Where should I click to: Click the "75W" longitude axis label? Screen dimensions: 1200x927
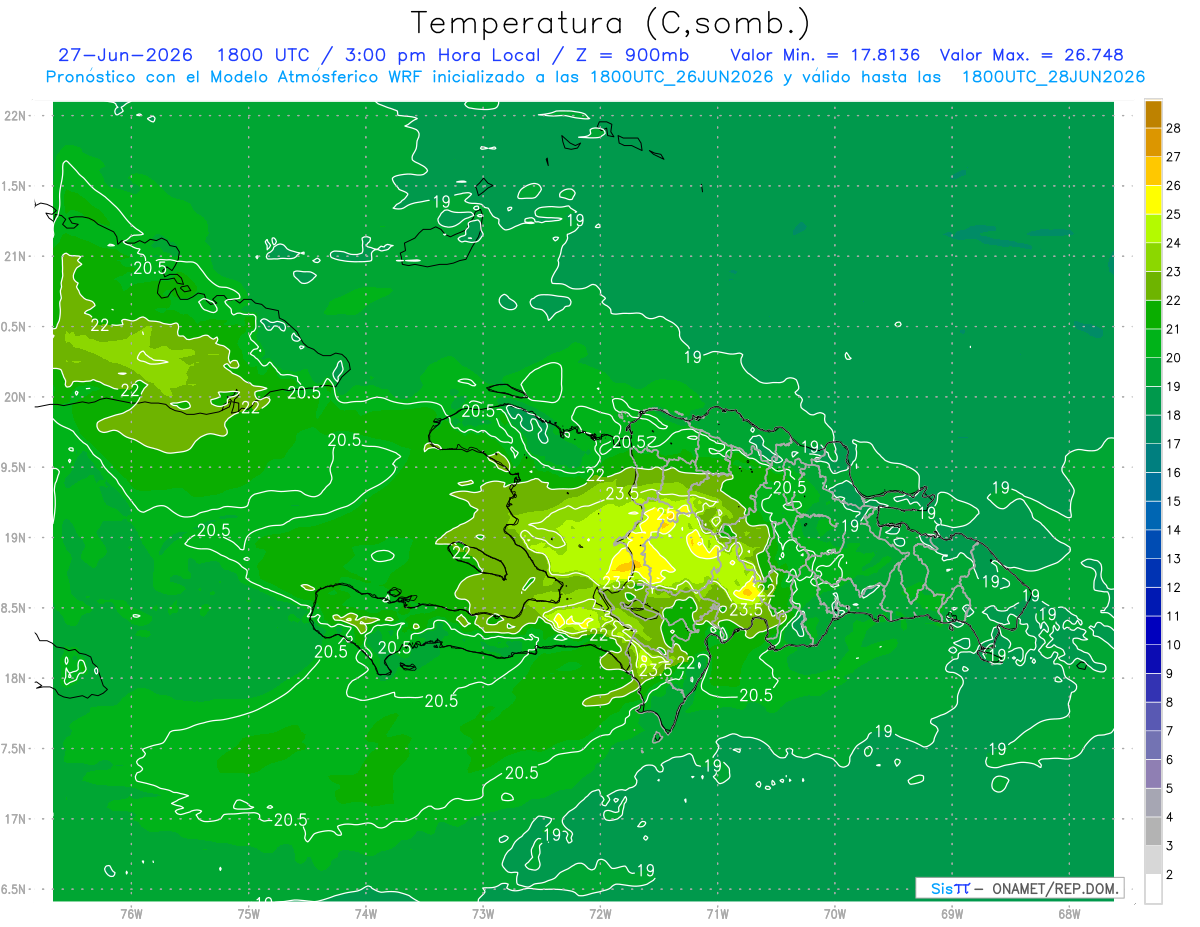click(248, 913)
